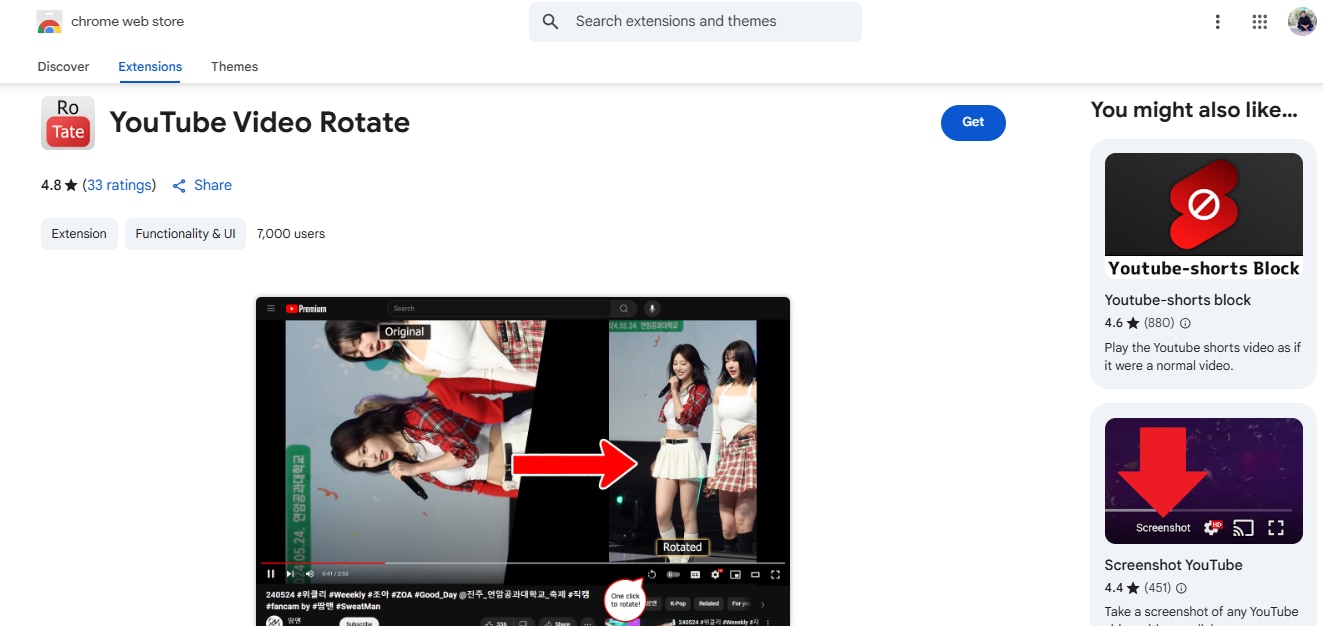Click the Share link
Screen dimensions: 1323x626
pyautogui.click(x=213, y=185)
